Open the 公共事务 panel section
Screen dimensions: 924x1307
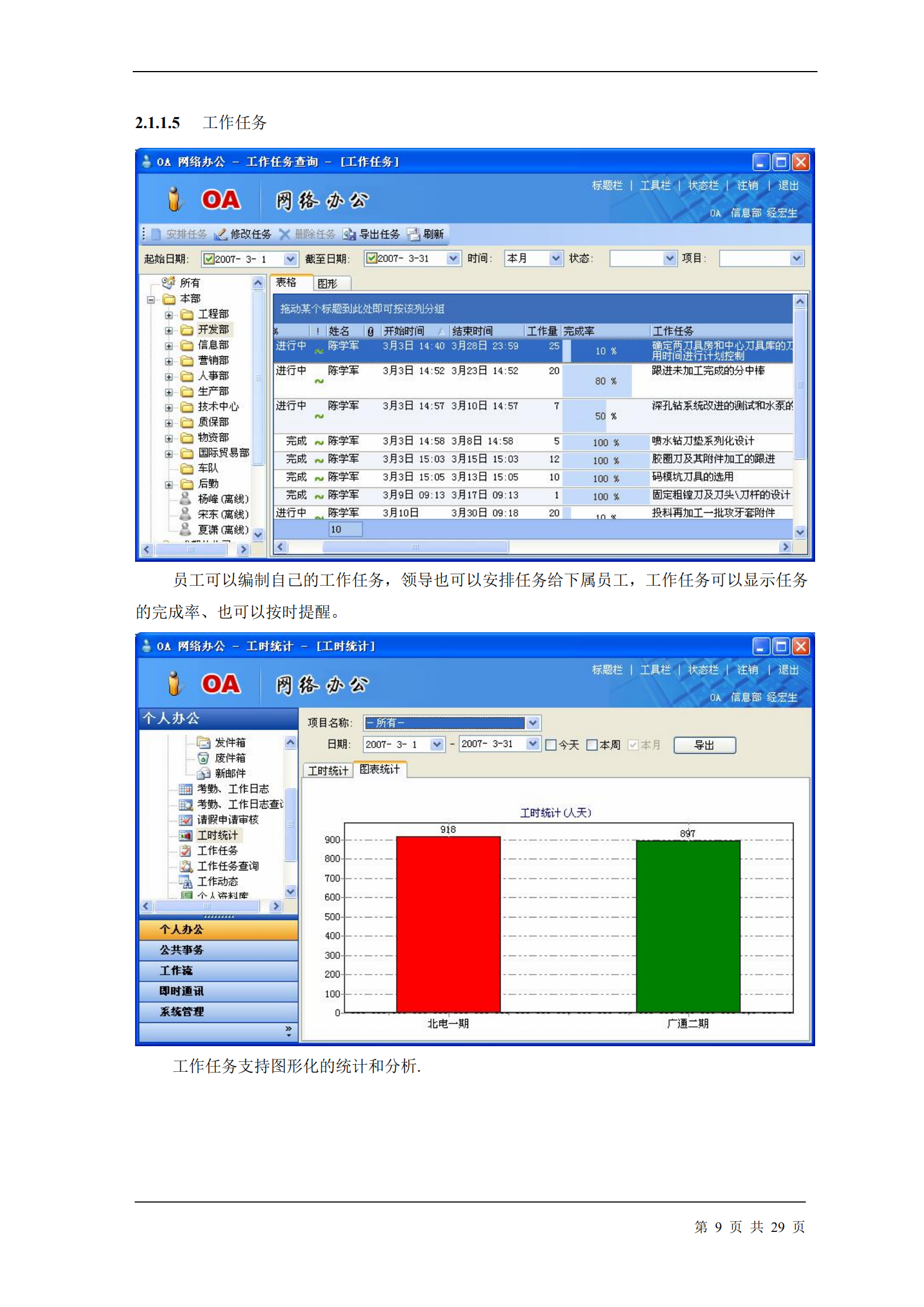(219, 951)
